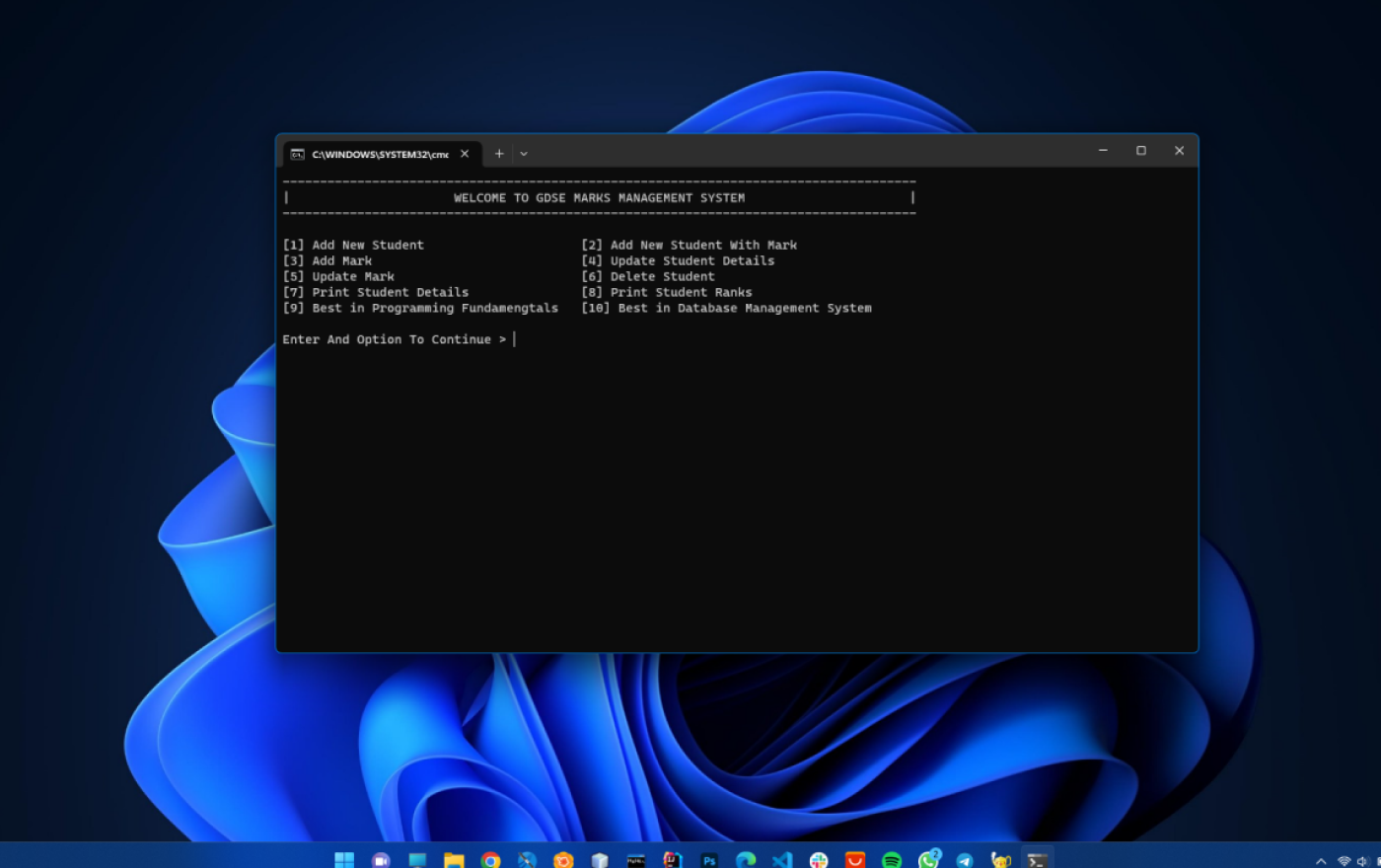Launch Google Chrome from the taskbar

tap(490, 860)
